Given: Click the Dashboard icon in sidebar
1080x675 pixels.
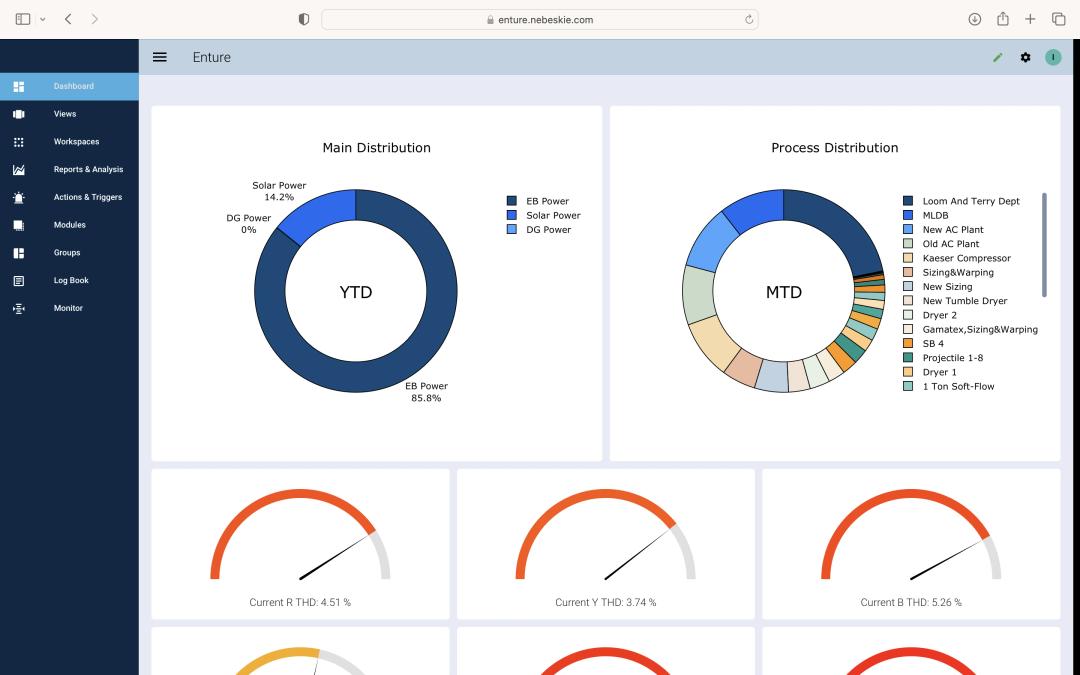Looking at the screenshot, I should pos(19,87).
